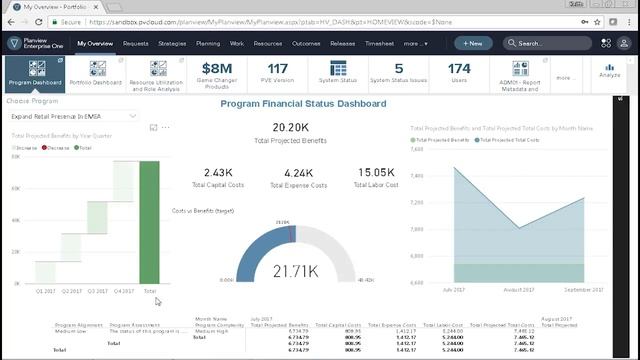The image size is (640, 360).
Task: Click focus mode icon on benefits chart
Action: [153, 128]
